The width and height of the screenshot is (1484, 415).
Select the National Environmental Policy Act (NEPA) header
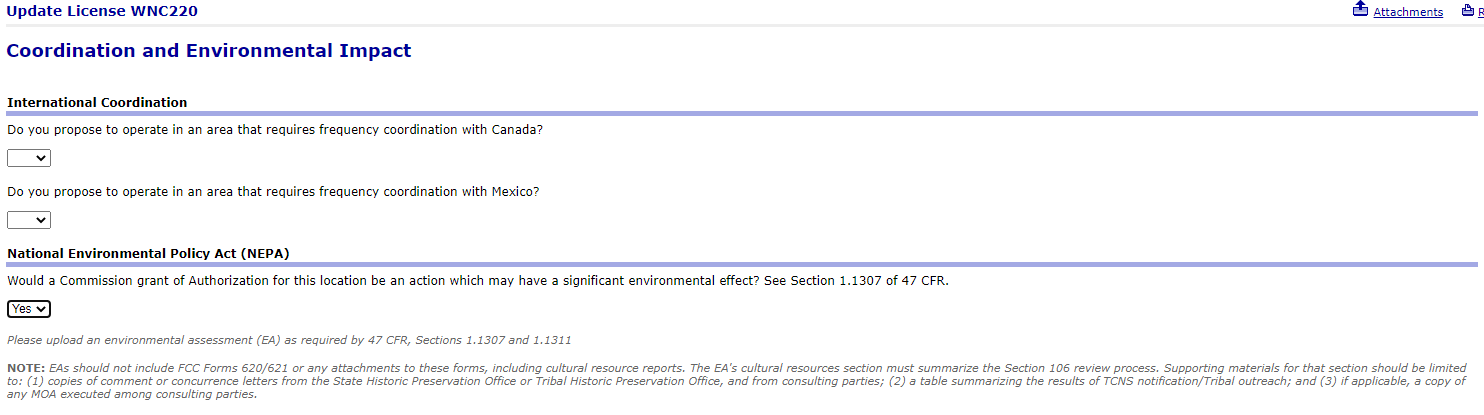(148, 253)
